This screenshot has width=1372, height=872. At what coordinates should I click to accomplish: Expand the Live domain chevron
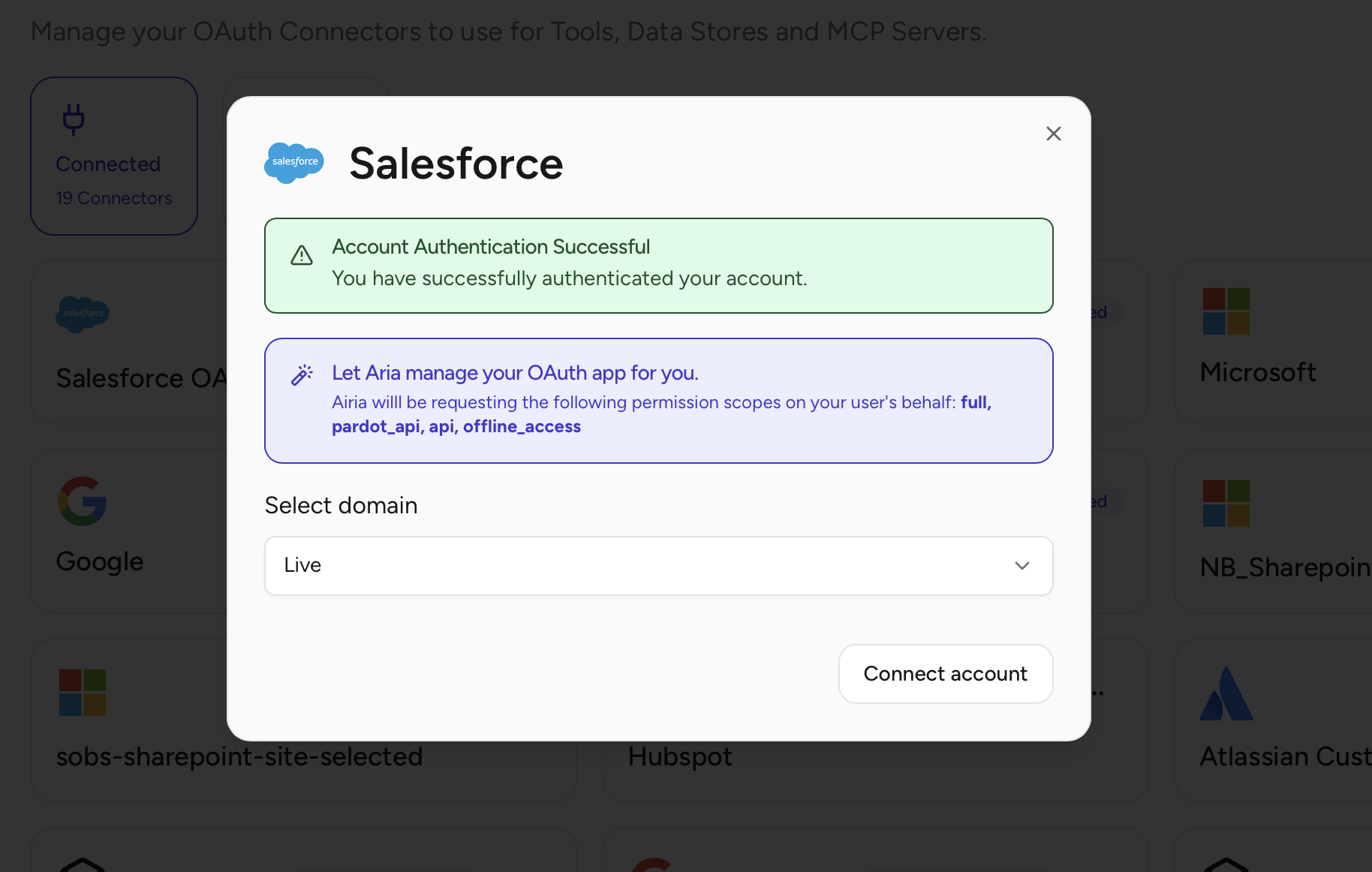tap(1021, 566)
